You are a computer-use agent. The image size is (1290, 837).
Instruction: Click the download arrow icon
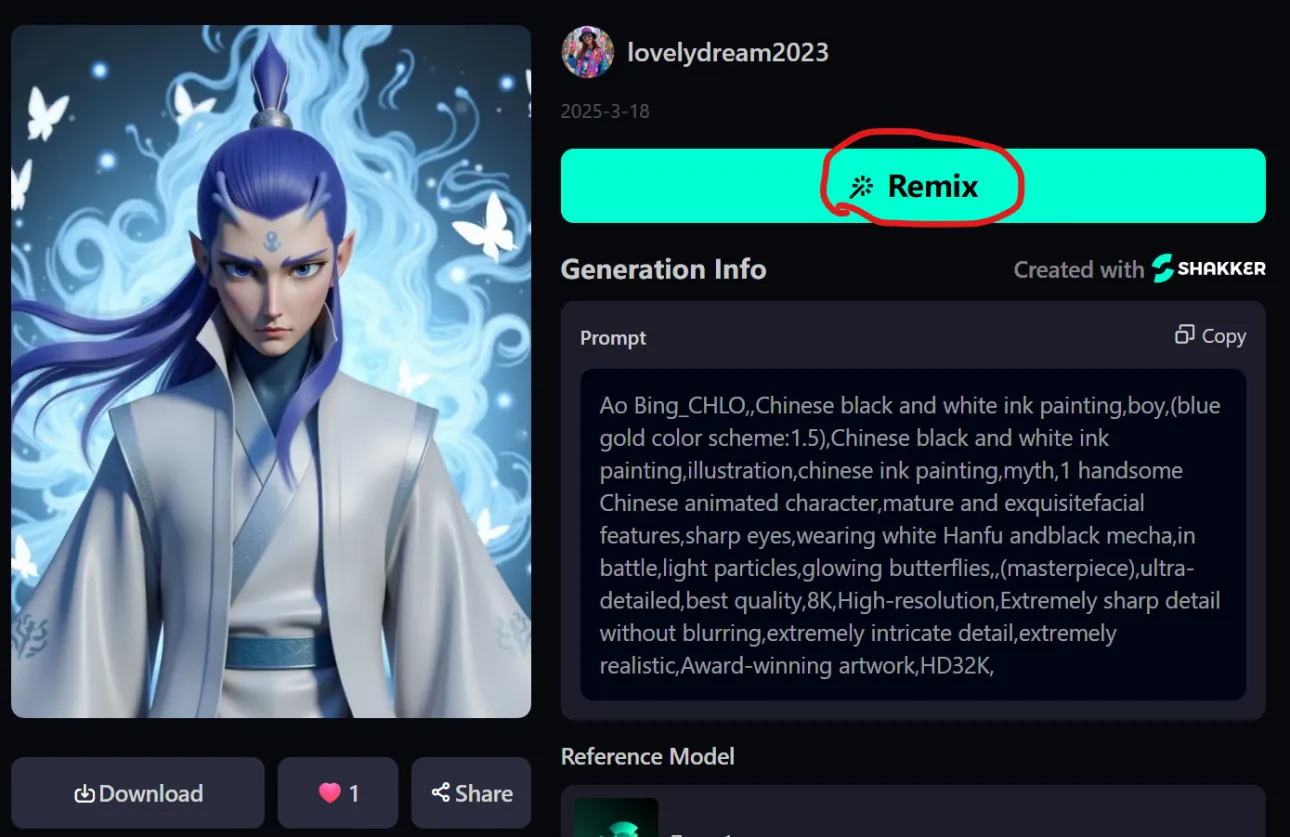pos(85,794)
